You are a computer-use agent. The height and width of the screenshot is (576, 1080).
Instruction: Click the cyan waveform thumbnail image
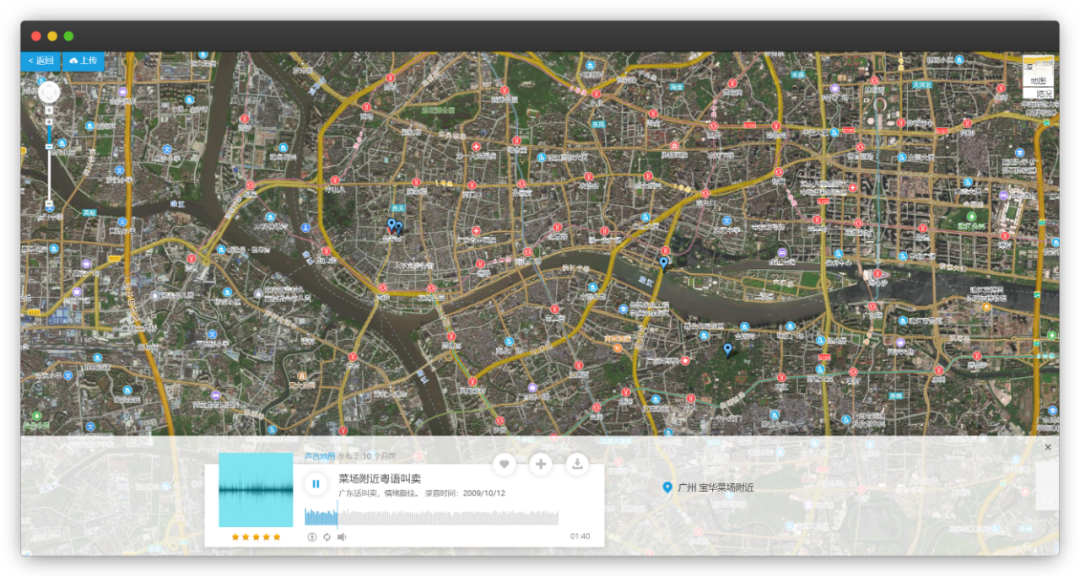[256, 490]
